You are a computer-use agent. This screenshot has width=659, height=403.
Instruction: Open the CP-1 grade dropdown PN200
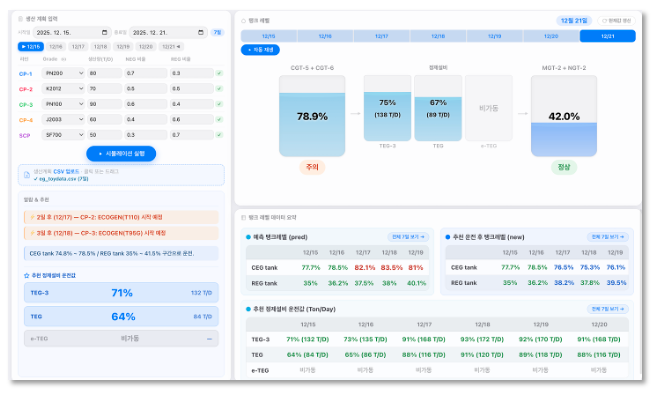[63, 73]
